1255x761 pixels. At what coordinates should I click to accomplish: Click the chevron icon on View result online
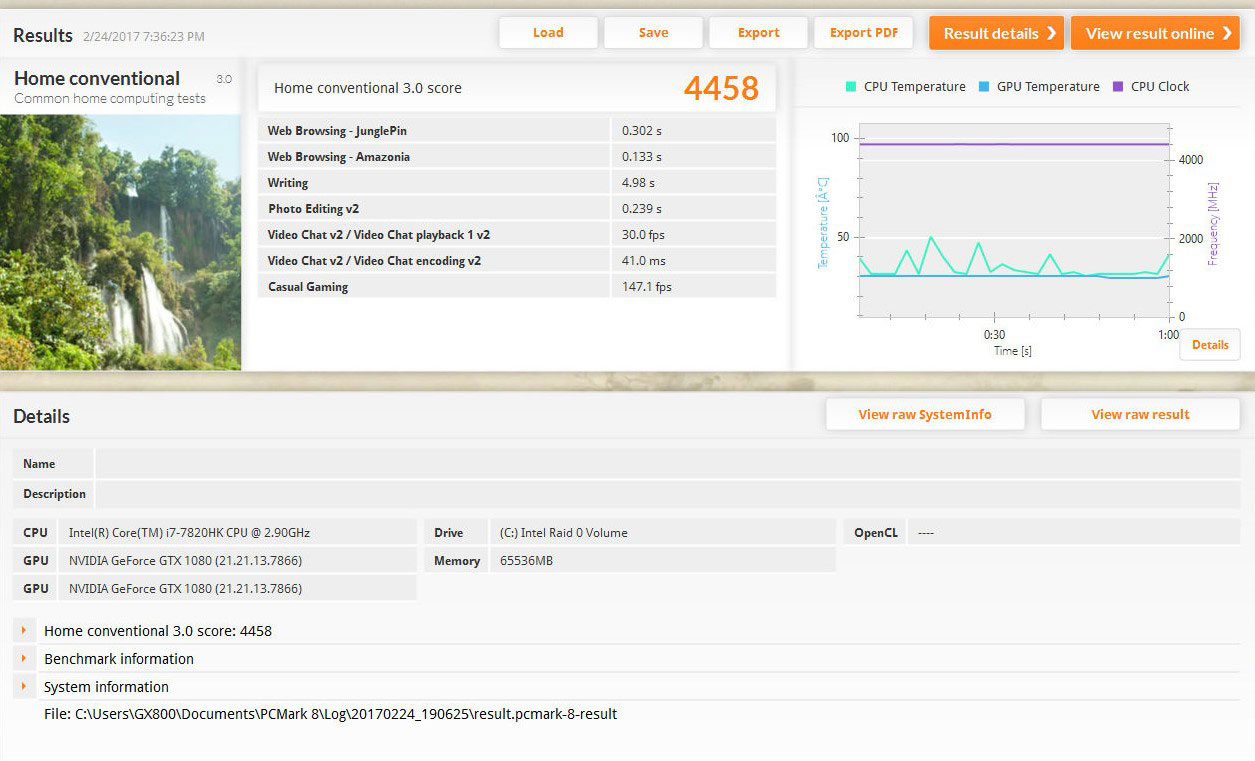click(x=1226, y=33)
